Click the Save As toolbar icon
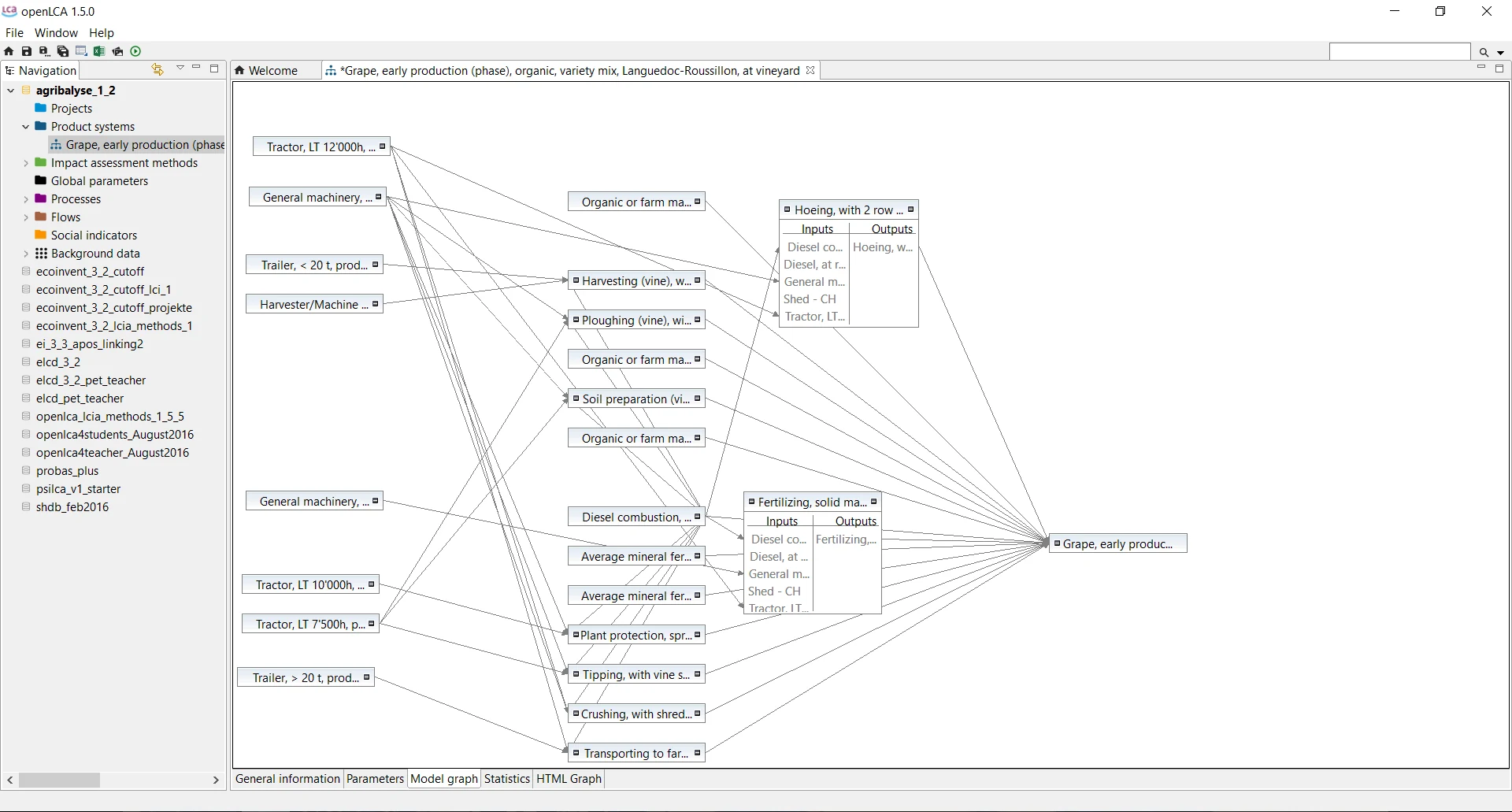This screenshot has width=1512, height=812. [x=45, y=51]
